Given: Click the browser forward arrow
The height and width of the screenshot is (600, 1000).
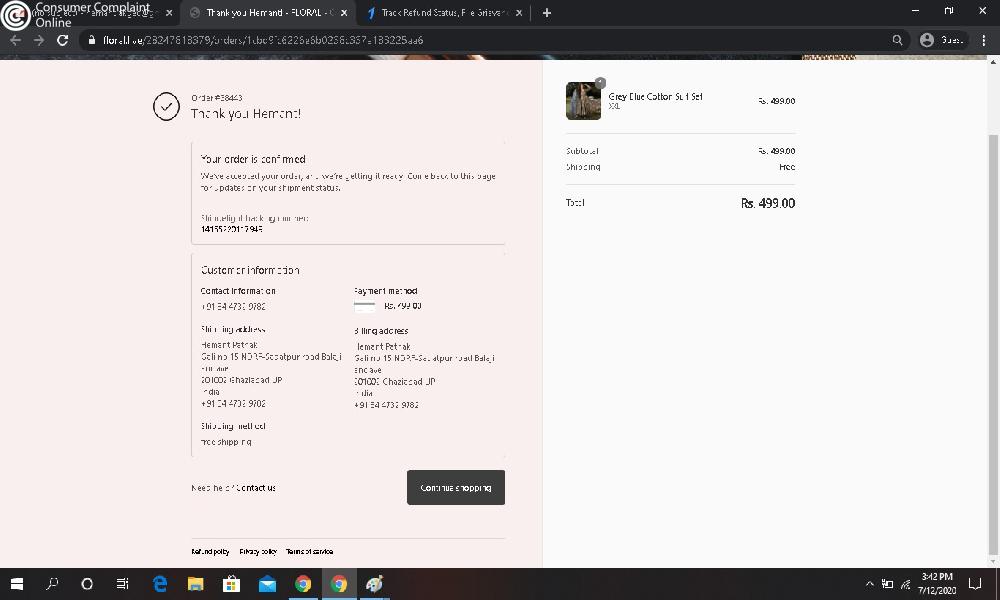Looking at the screenshot, I should 38,40.
